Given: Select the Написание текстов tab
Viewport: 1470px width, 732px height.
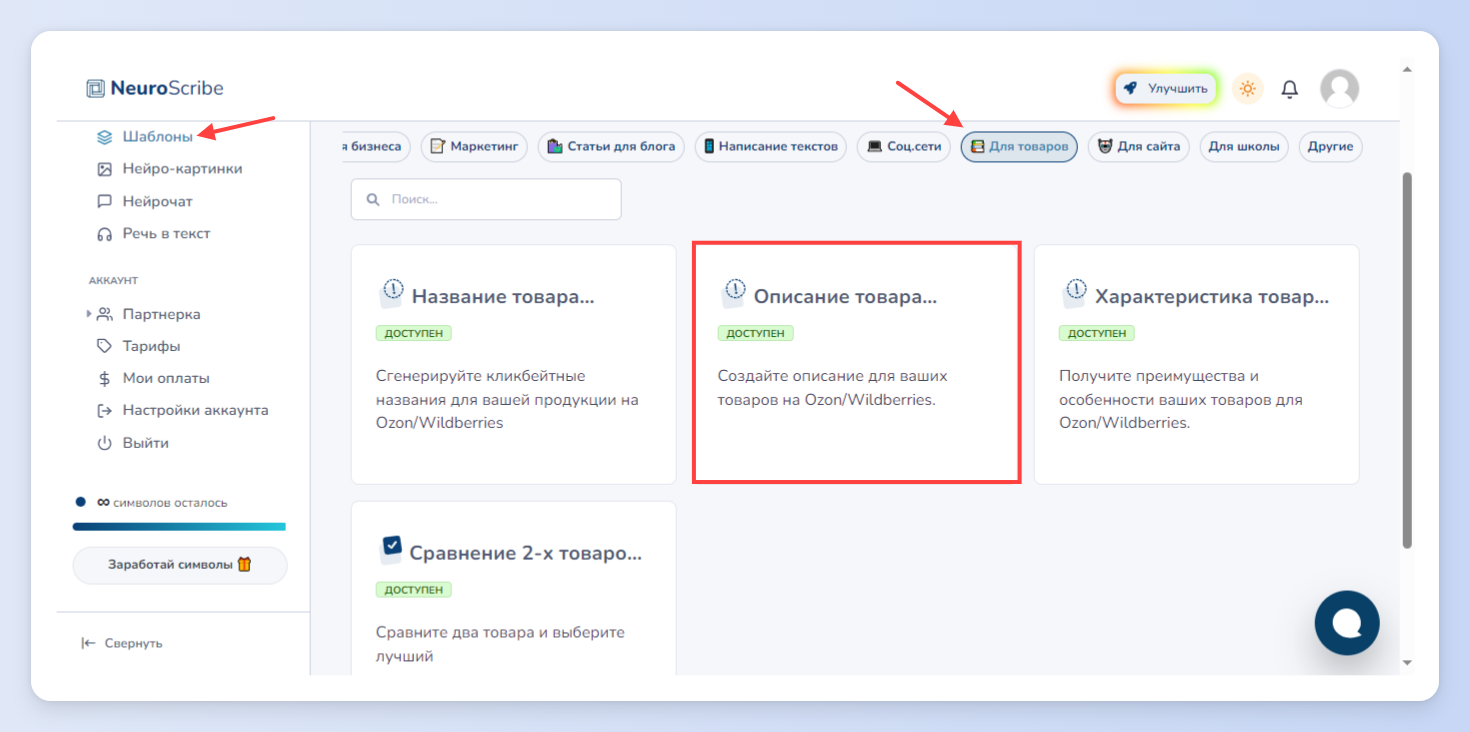Looking at the screenshot, I should (x=770, y=147).
